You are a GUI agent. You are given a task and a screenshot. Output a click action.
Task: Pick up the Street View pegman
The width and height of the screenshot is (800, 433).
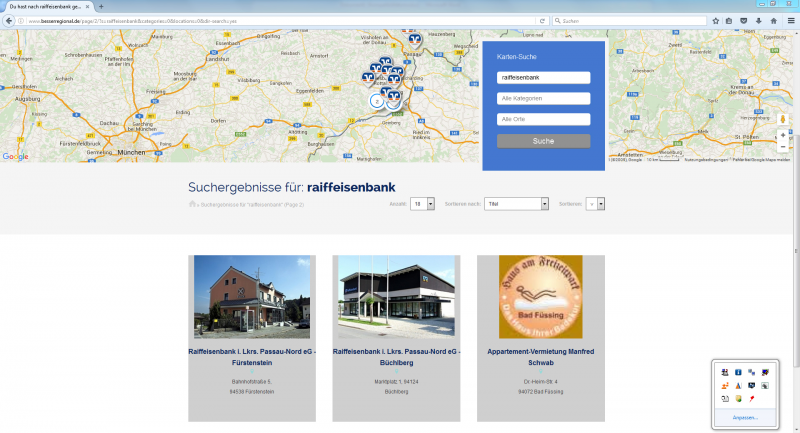pyautogui.click(x=782, y=118)
